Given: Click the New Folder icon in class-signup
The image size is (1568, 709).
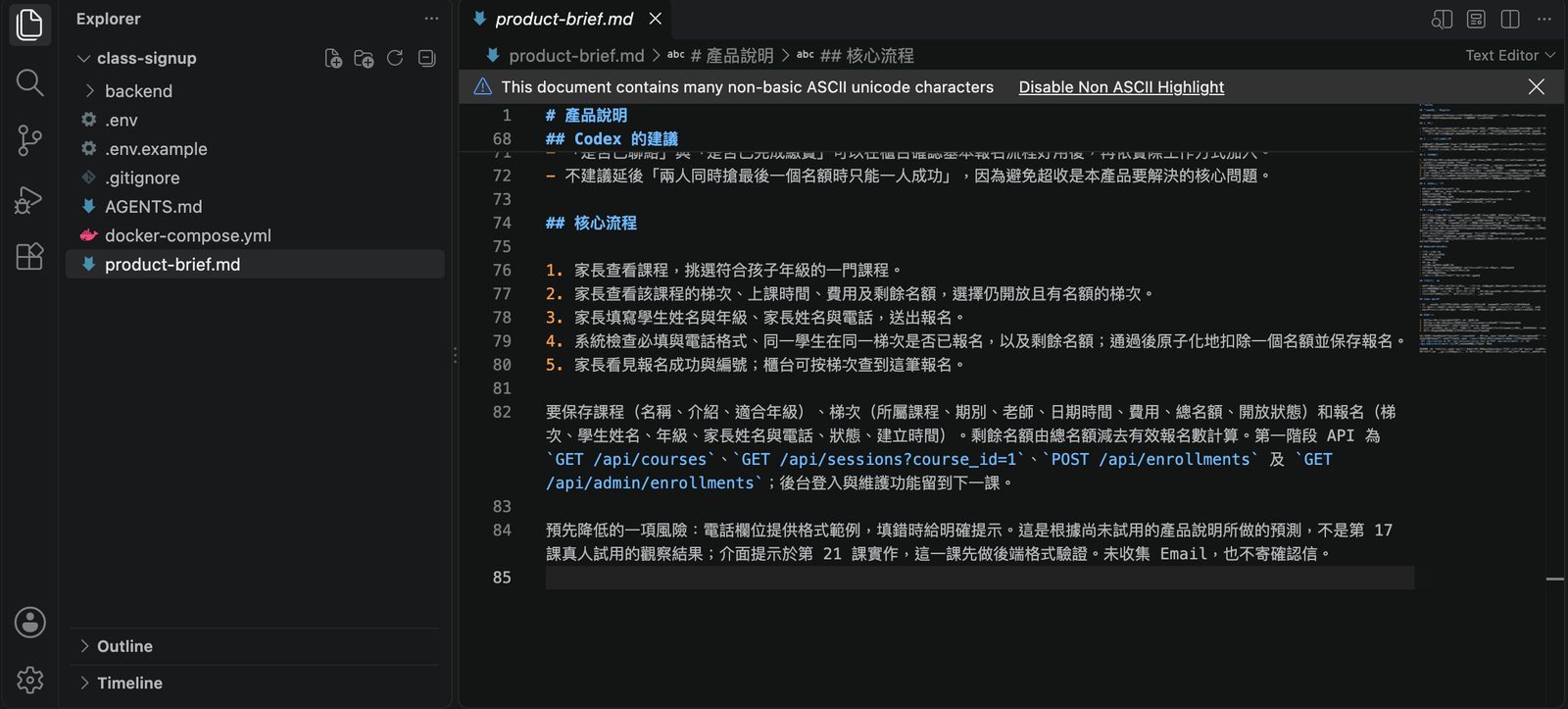Looking at the screenshot, I should pyautogui.click(x=364, y=58).
